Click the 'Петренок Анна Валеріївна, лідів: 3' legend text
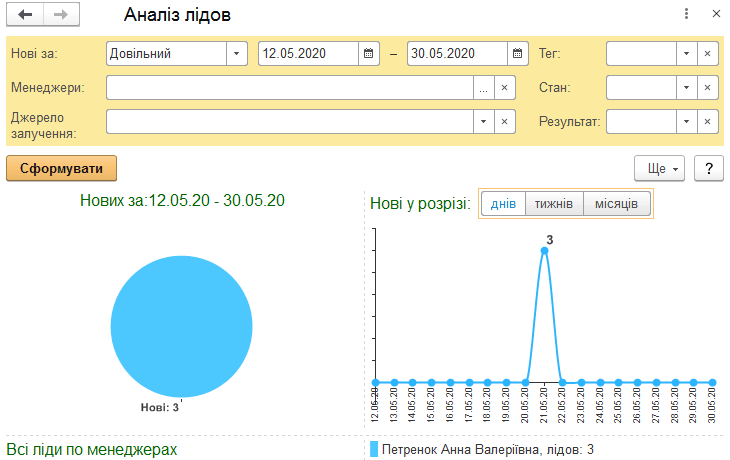The image size is (730, 460). [x=487, y=449]
